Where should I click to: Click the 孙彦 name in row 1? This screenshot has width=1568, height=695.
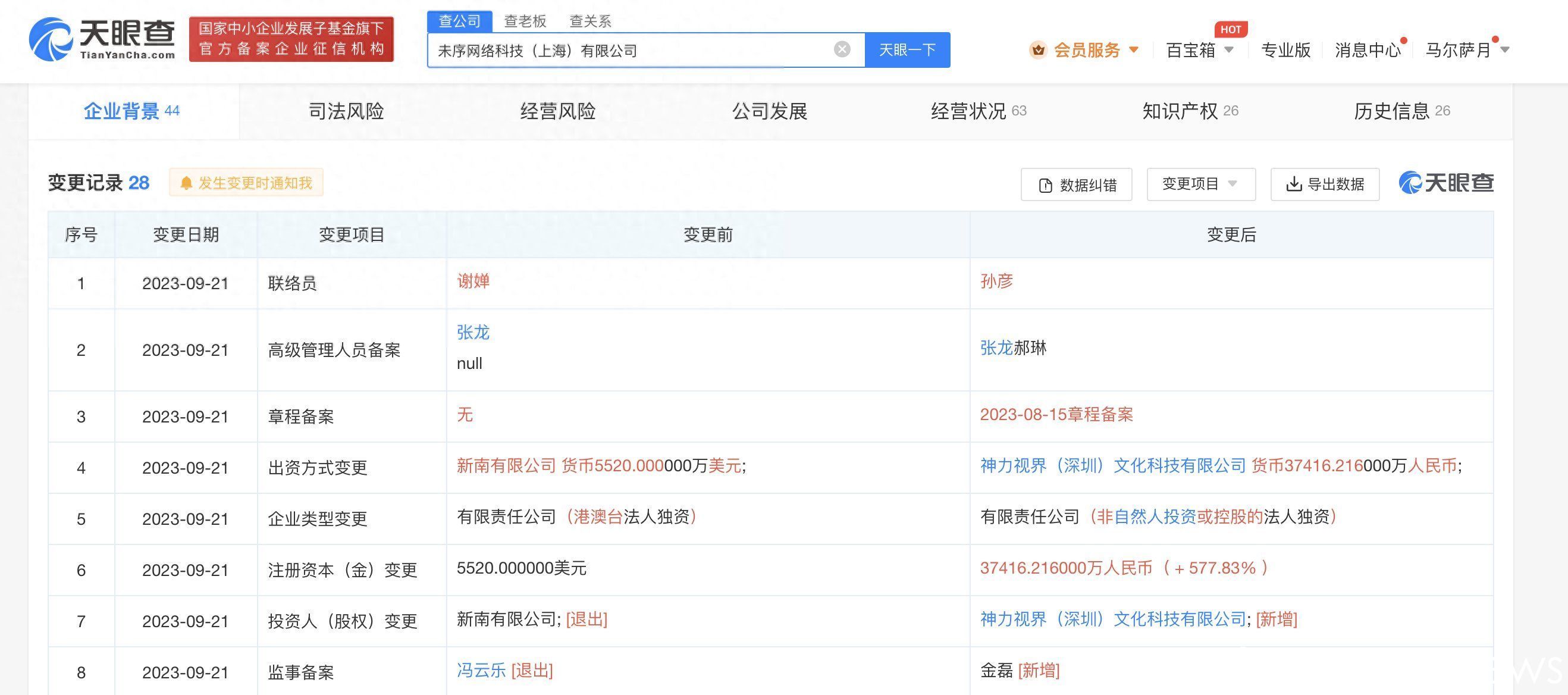coord(996,281)
